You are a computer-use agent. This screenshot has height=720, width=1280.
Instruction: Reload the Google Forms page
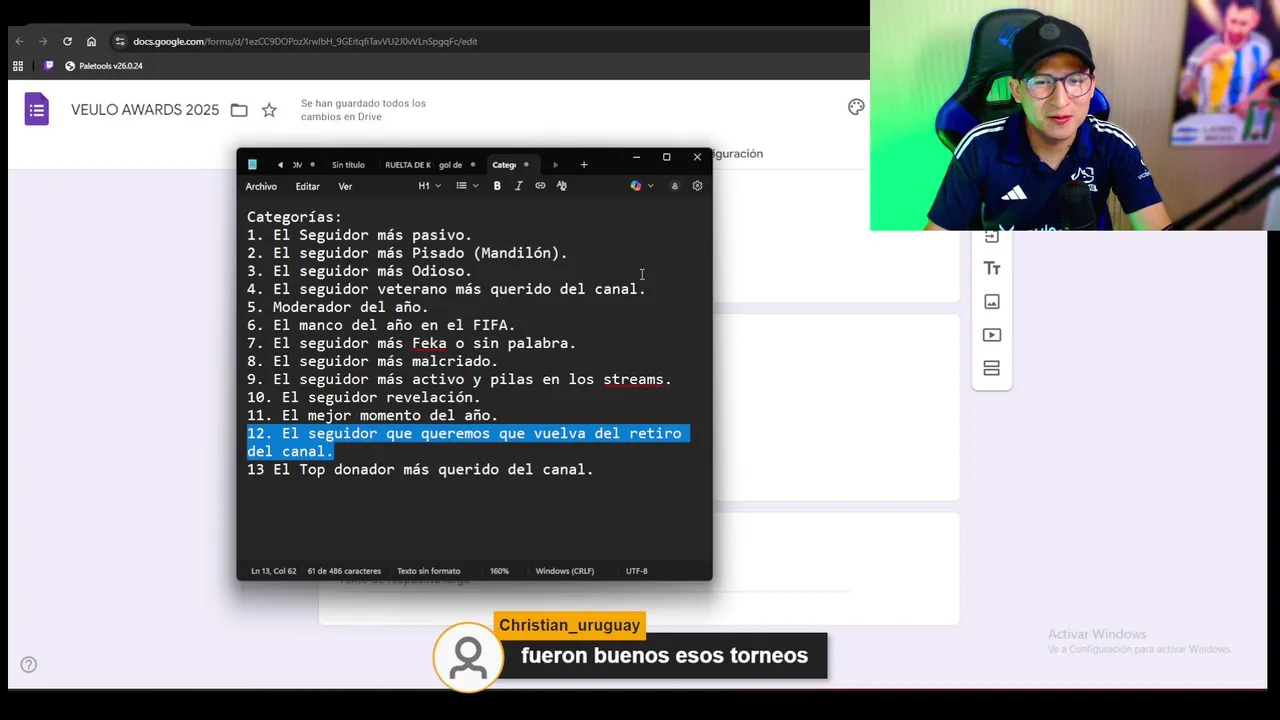coord(67,41)
